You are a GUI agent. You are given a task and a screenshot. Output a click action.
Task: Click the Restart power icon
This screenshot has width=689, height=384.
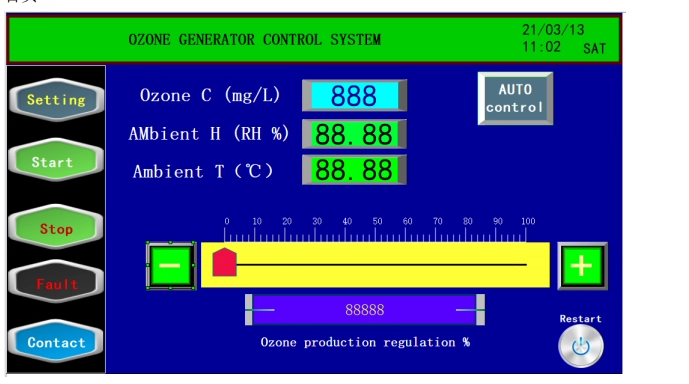pos(580,347)
